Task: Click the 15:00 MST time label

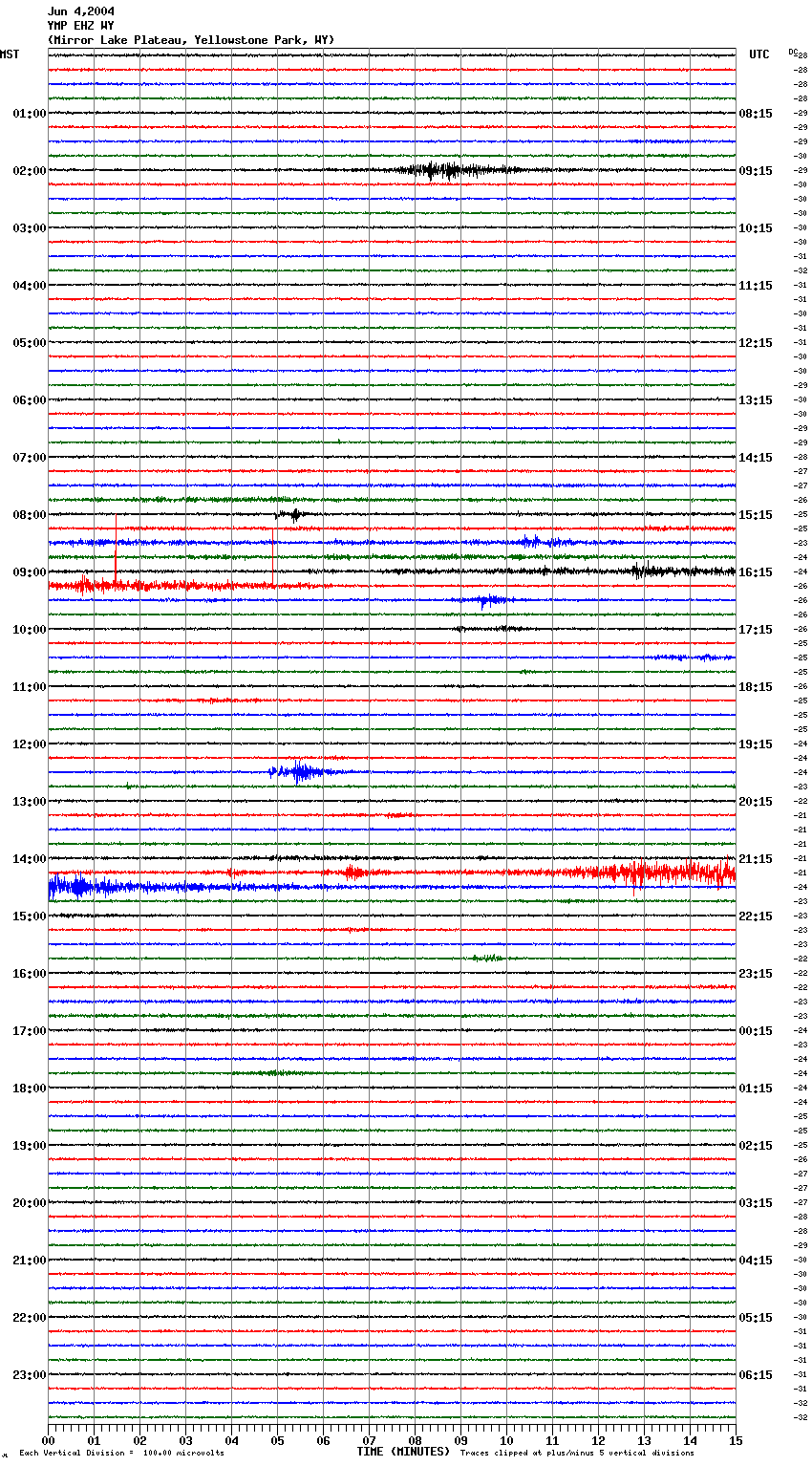Action: [30, 916]
